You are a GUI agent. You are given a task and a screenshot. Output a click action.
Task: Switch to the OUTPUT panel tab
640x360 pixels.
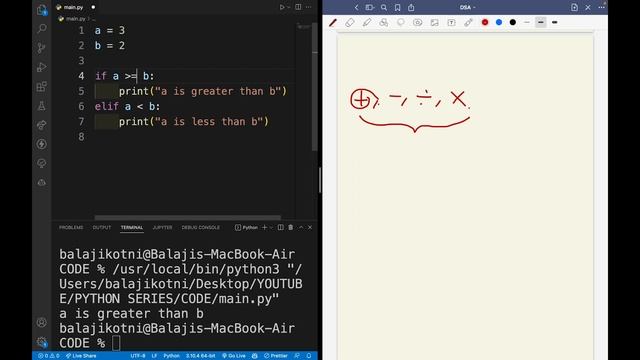[x=102, y=227]
